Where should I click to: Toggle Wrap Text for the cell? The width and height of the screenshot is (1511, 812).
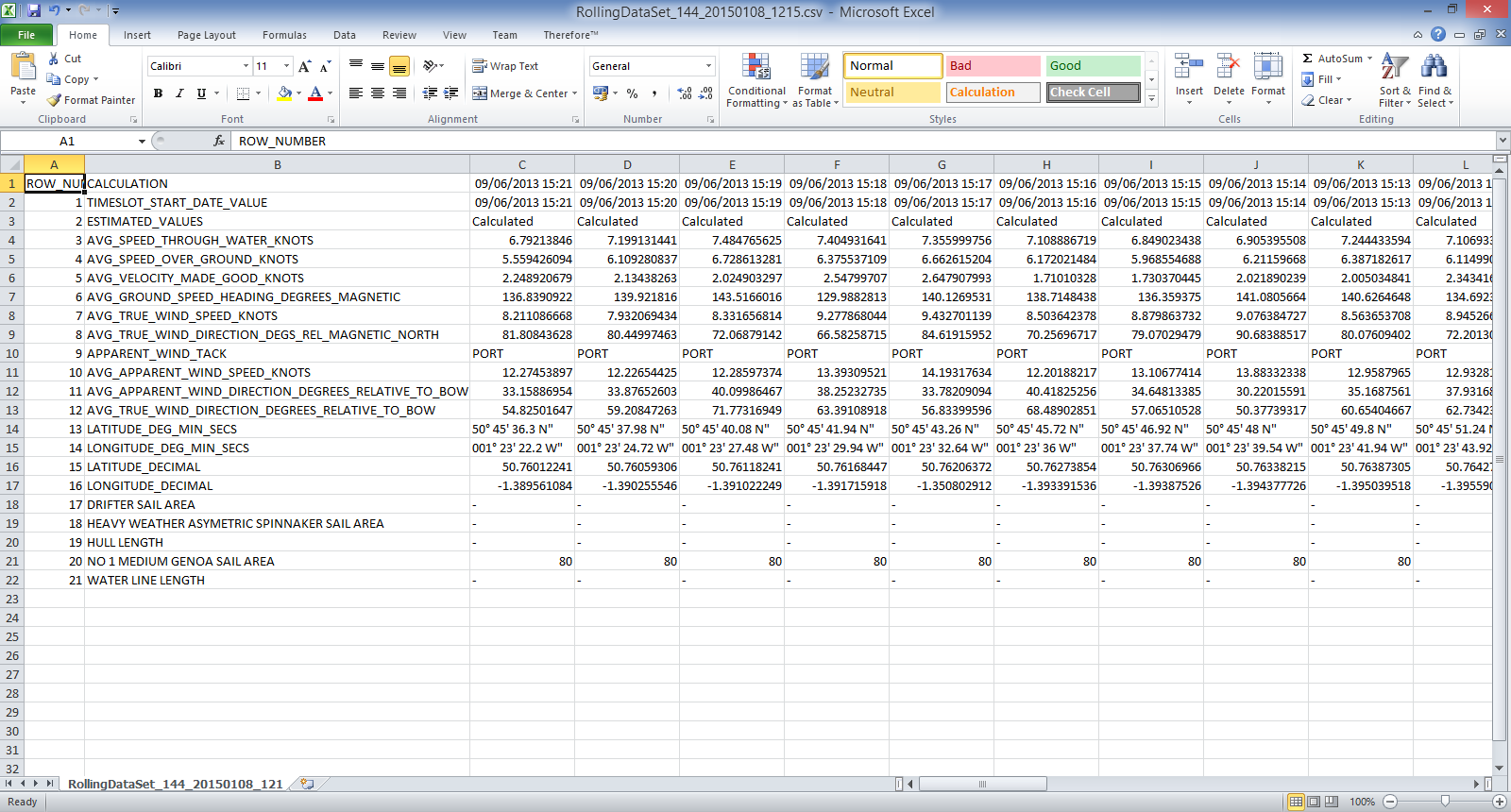pyautogui.click(x=505, y=66)
